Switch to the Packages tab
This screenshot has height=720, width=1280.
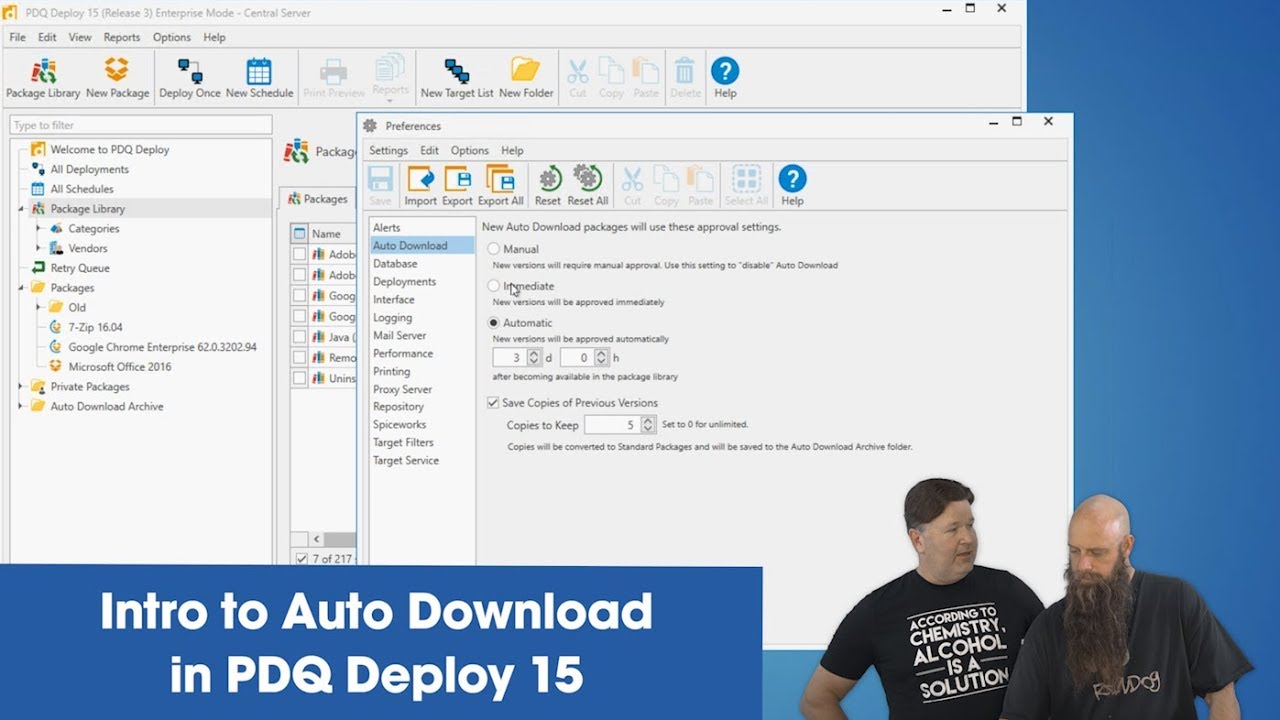coord(317,199)
